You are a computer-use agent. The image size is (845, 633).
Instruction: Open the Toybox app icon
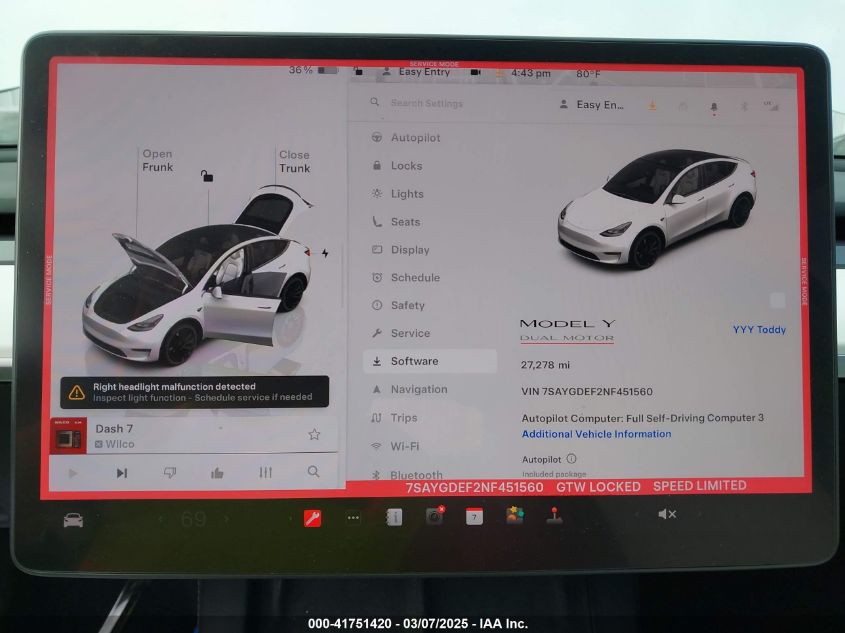coord(514,516)
